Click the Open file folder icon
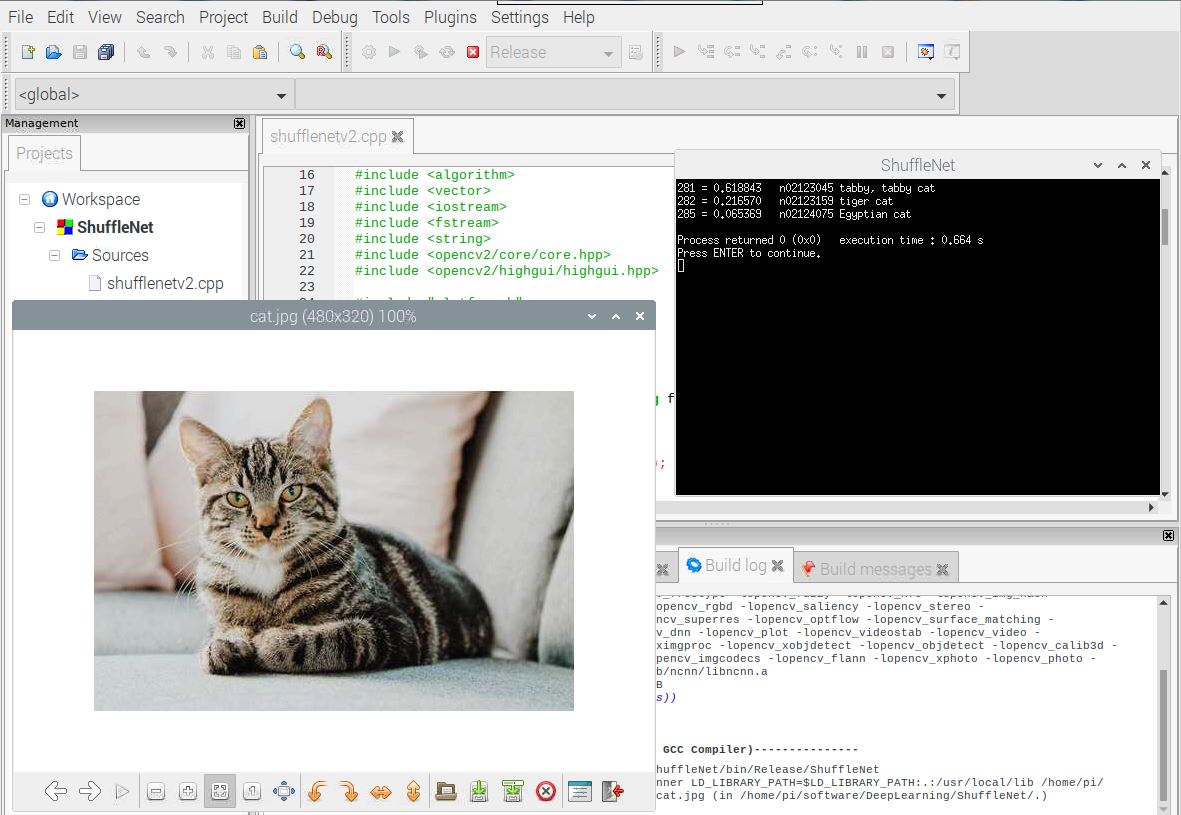Screen dimensions: 1181x815 54,52
